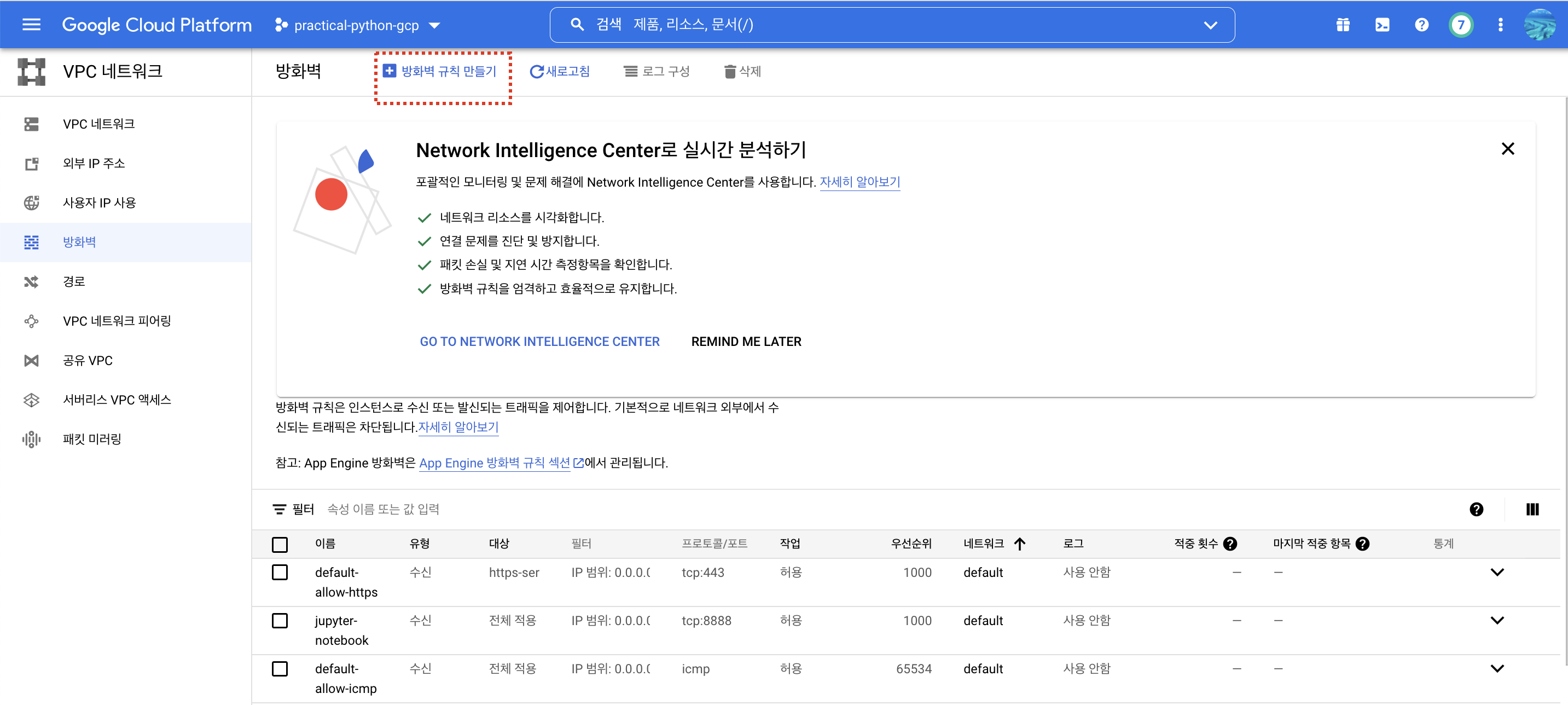Click the filter list icon
The height and width of the screenshot is (705, 1568).
pos(279,509)
